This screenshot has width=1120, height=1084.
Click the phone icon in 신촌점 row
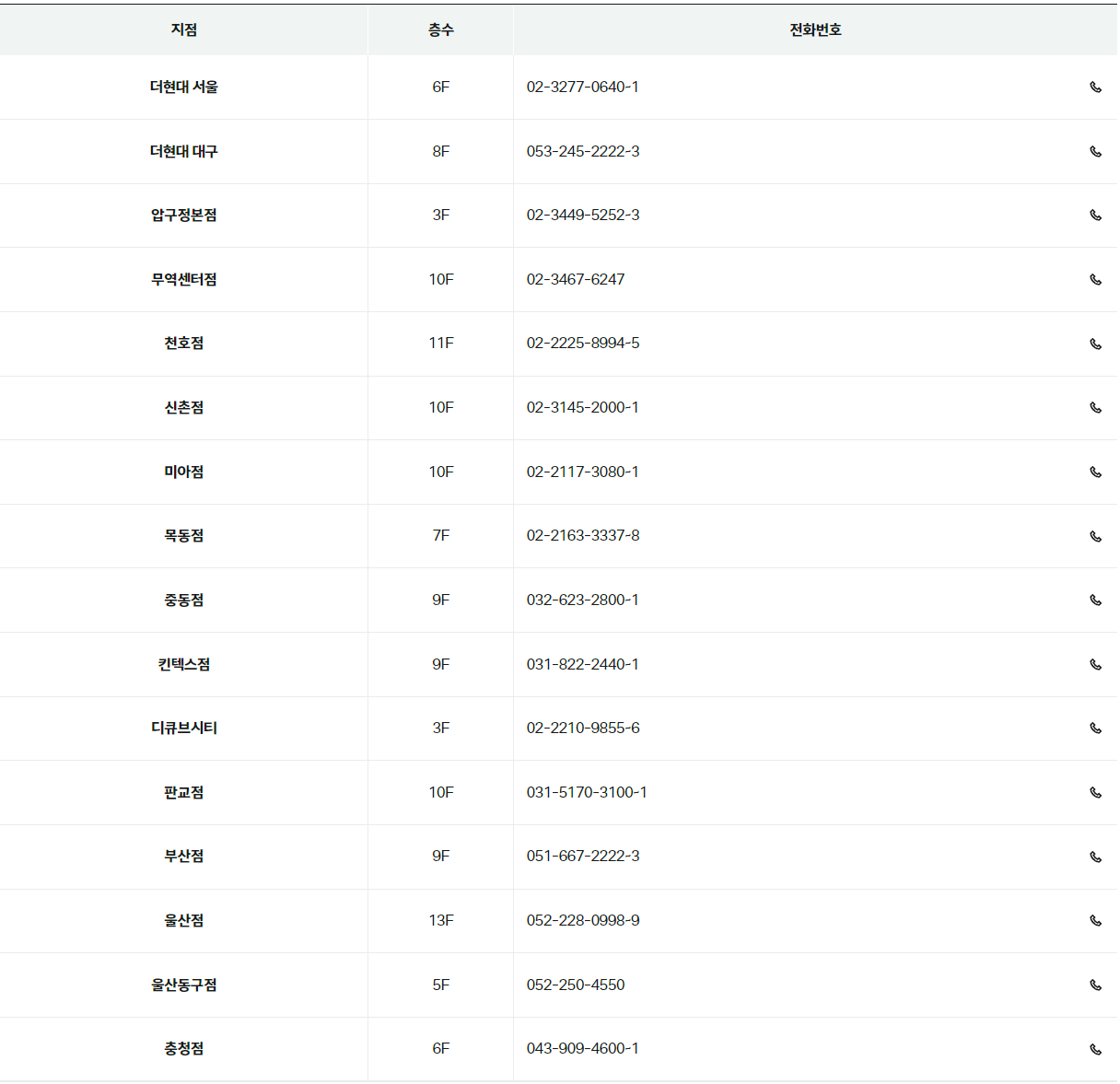pos(1095,408)
